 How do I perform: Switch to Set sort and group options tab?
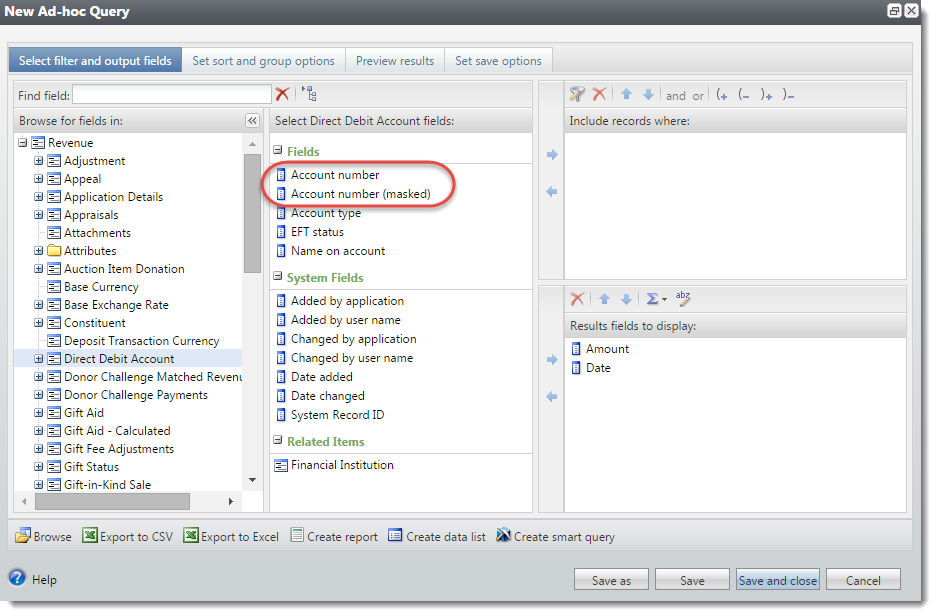pos(263,60)
